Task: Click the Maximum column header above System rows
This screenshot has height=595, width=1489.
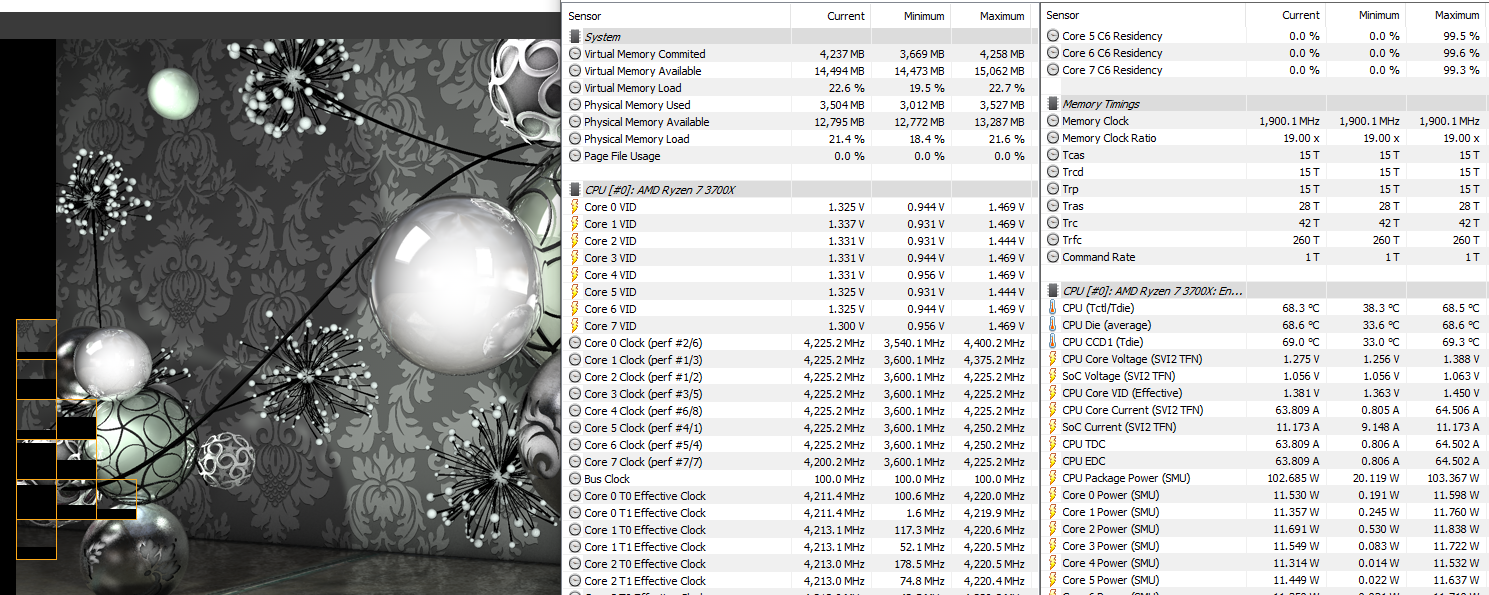Action: [x=990, y=16]
